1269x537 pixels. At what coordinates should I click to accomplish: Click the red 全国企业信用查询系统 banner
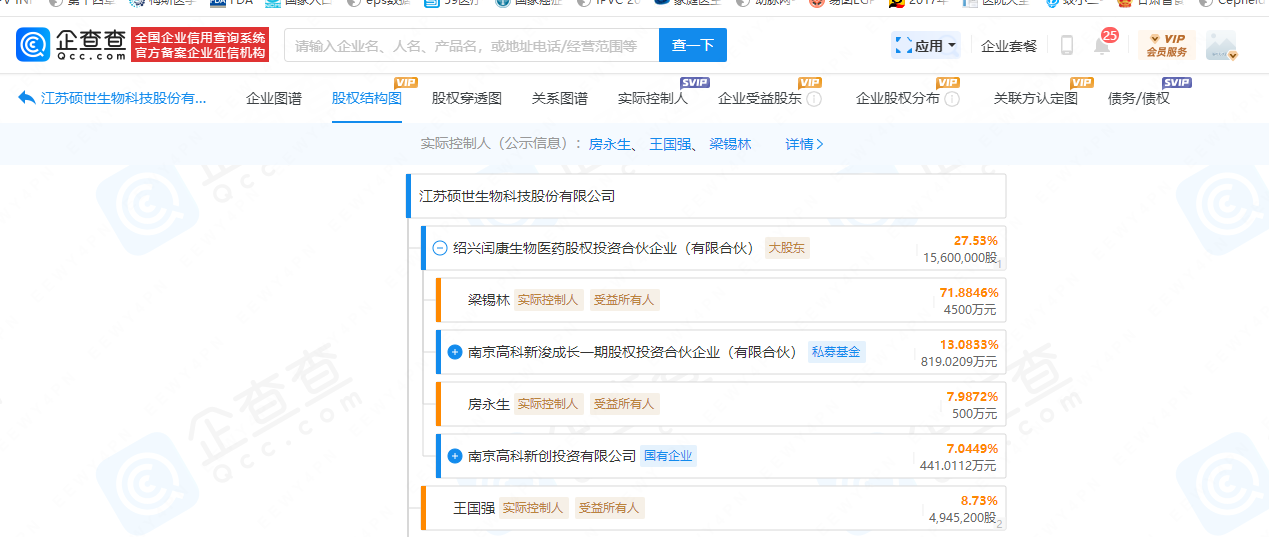(200, 45)
